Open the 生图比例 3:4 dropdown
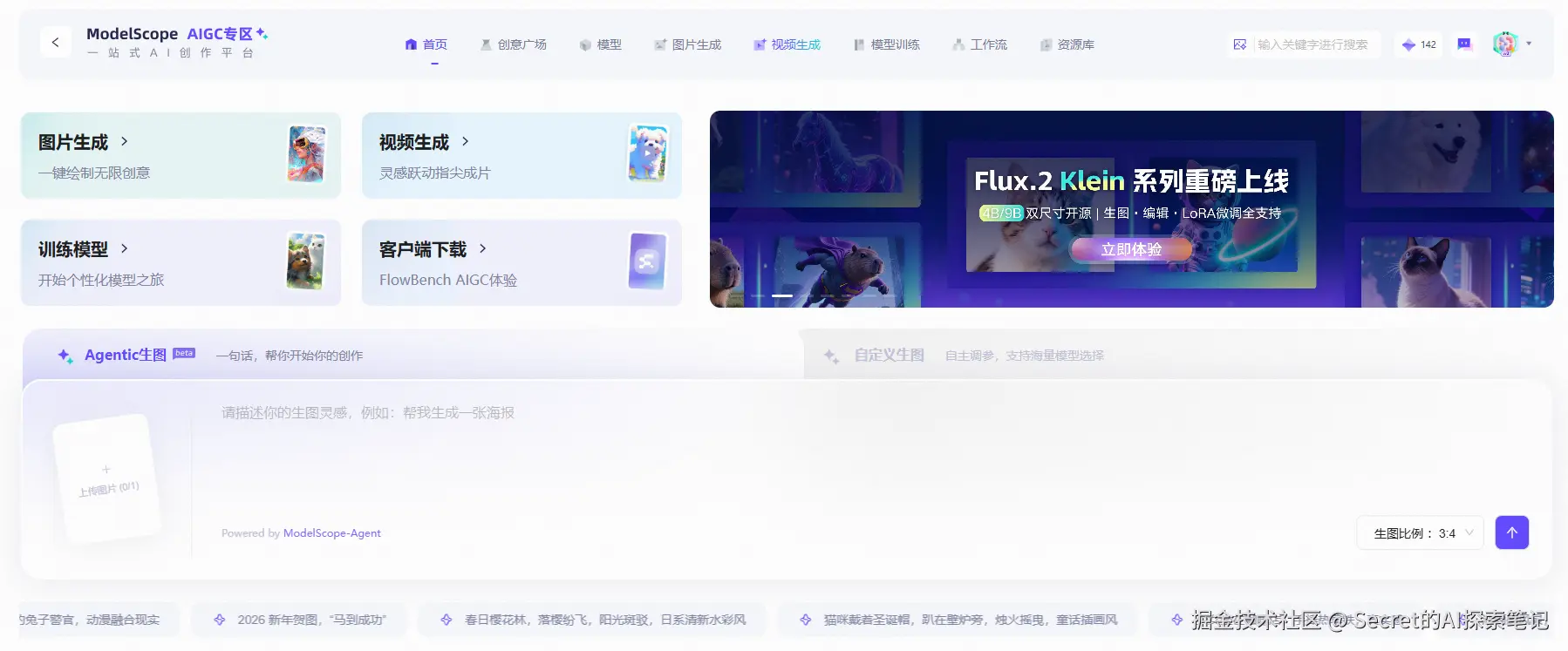The width and height of the screenshot is (1568, 651). pos(1420,533)
